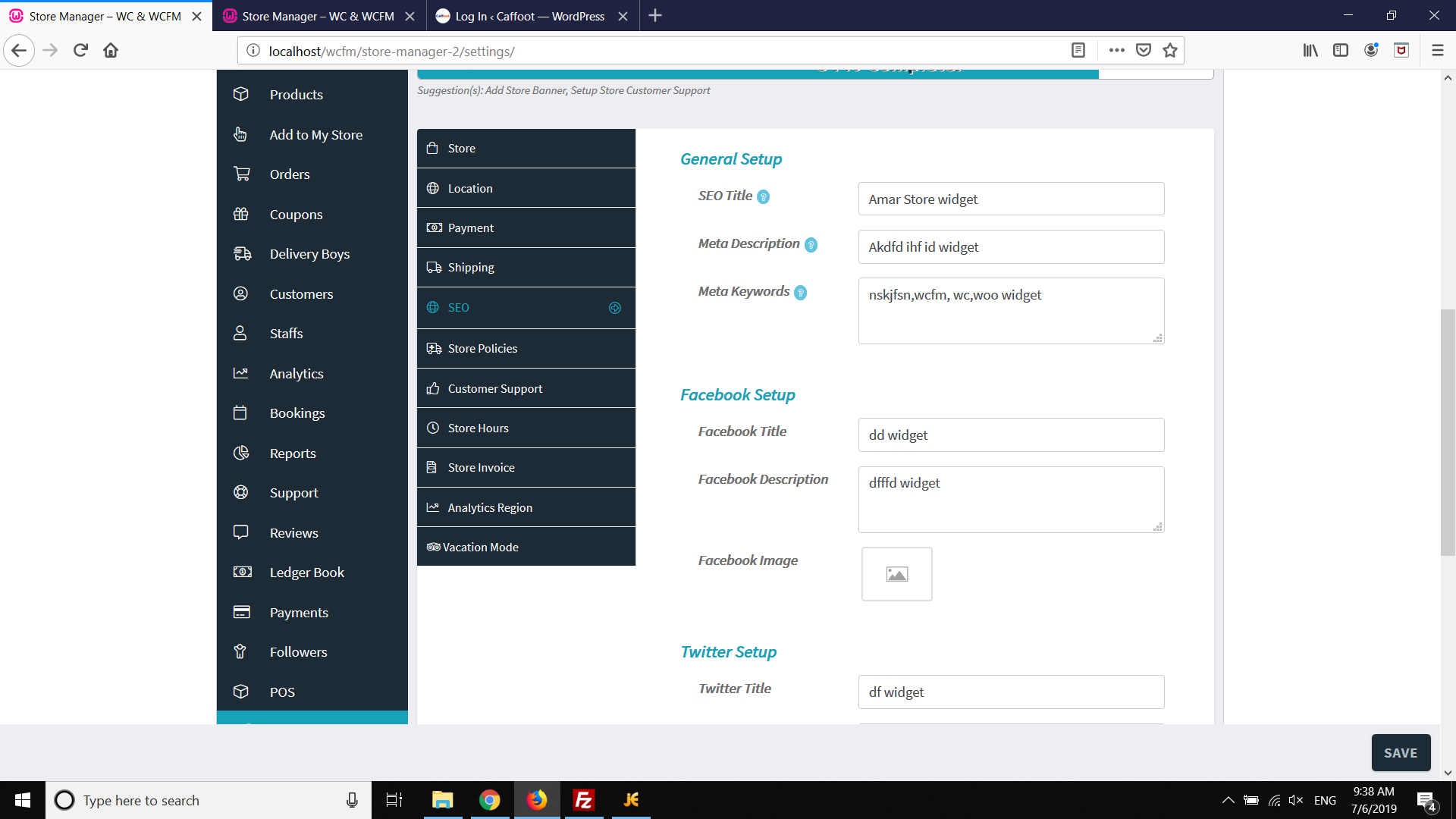The image size is (1456, 819).
Task: Click the Ledger Book money icon
Action: pos(242,572)
